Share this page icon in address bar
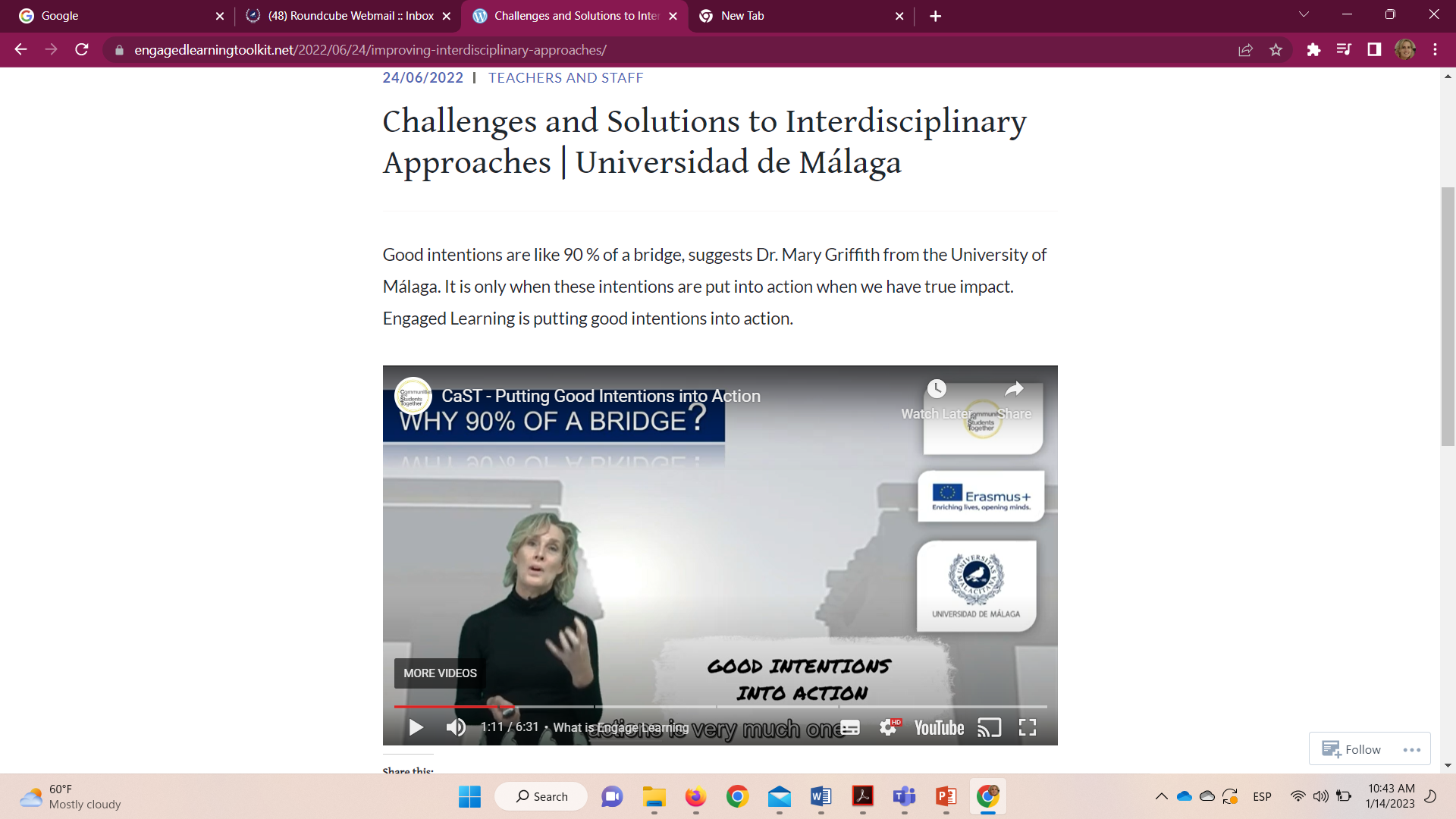The width and height of the screenshot is (1456, 819). [x=1245, y=50]
